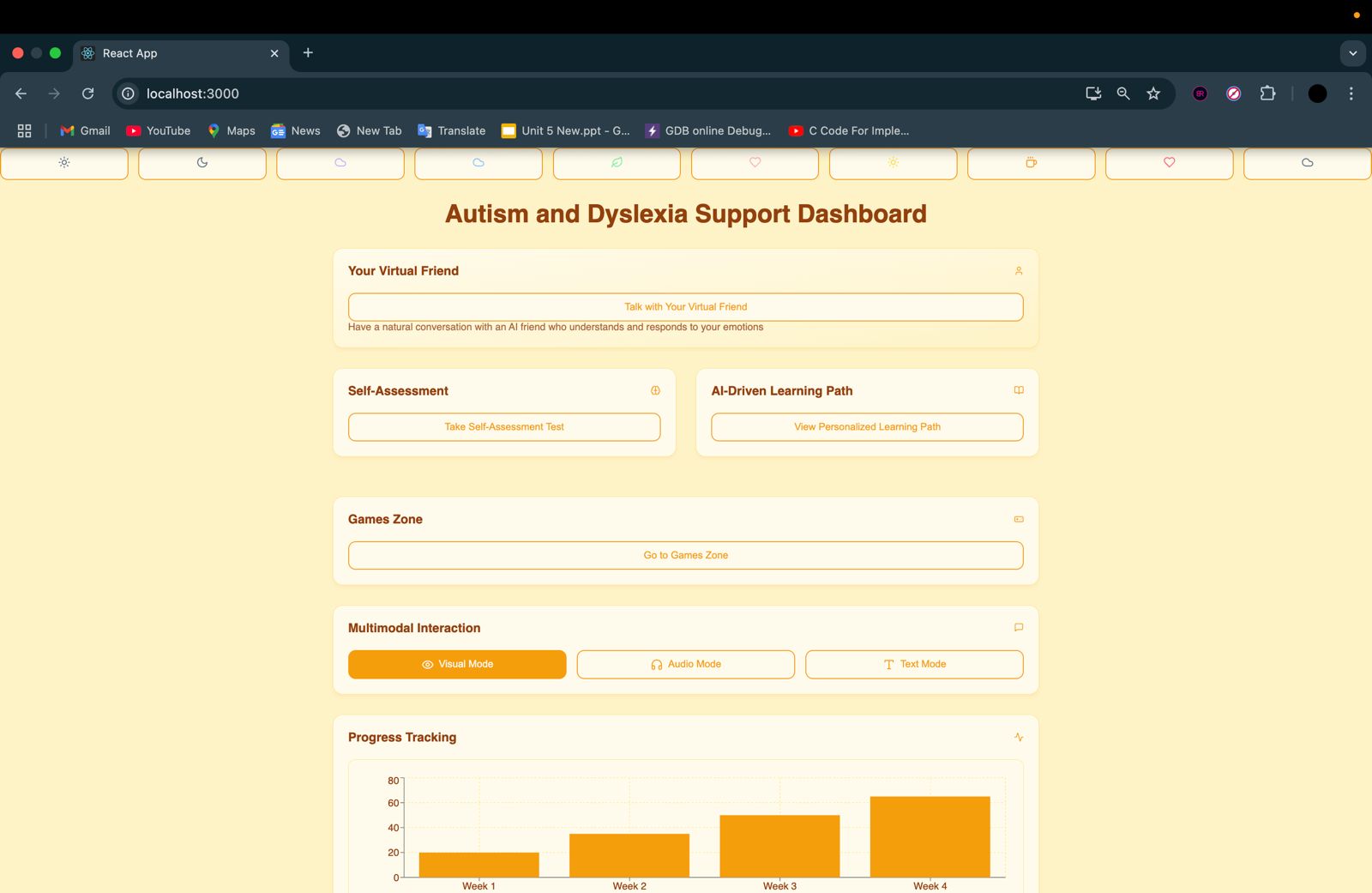
Task: Open the News bookmark
Action: 296,130
